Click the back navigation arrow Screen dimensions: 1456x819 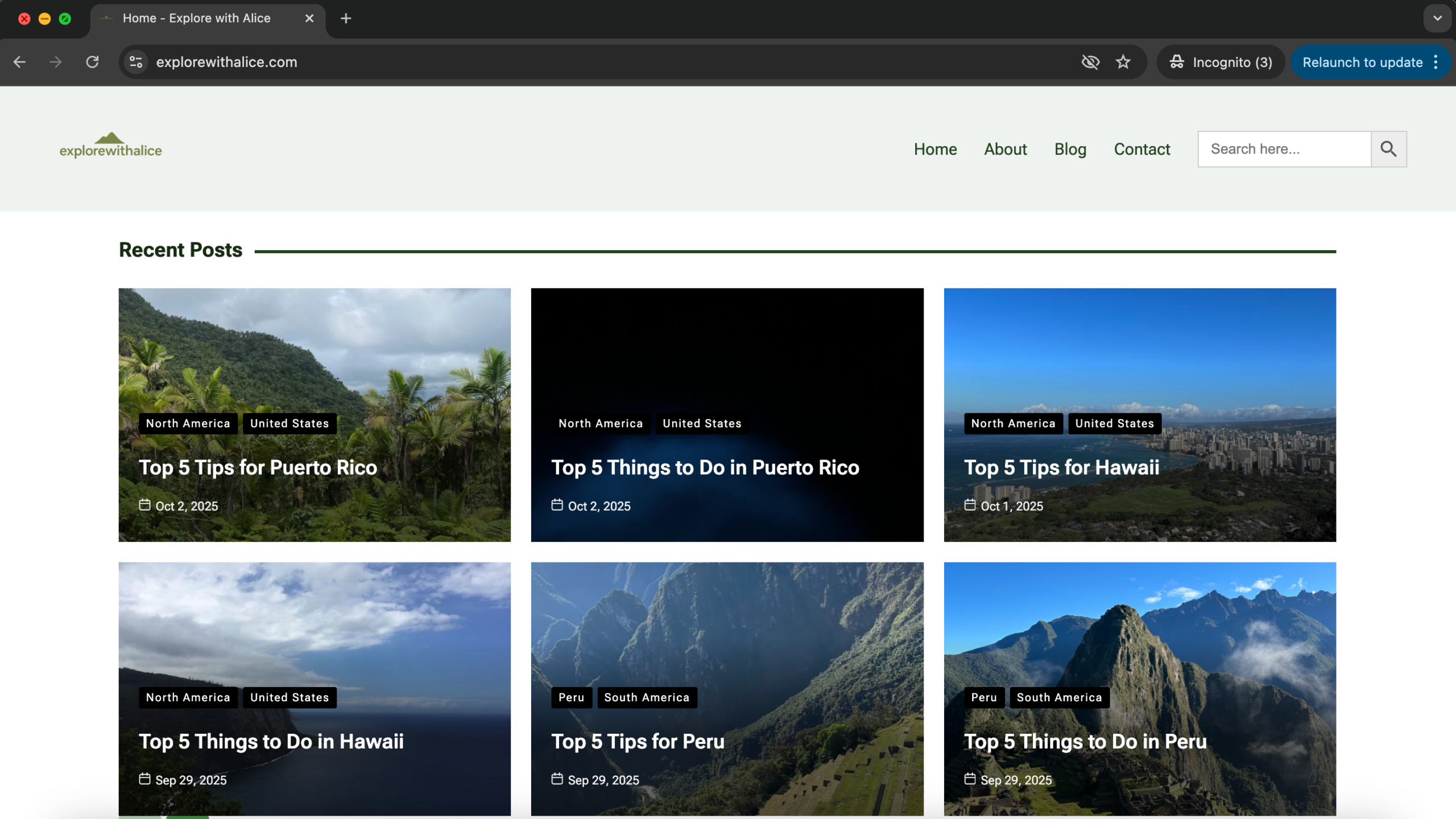point(20,62)
